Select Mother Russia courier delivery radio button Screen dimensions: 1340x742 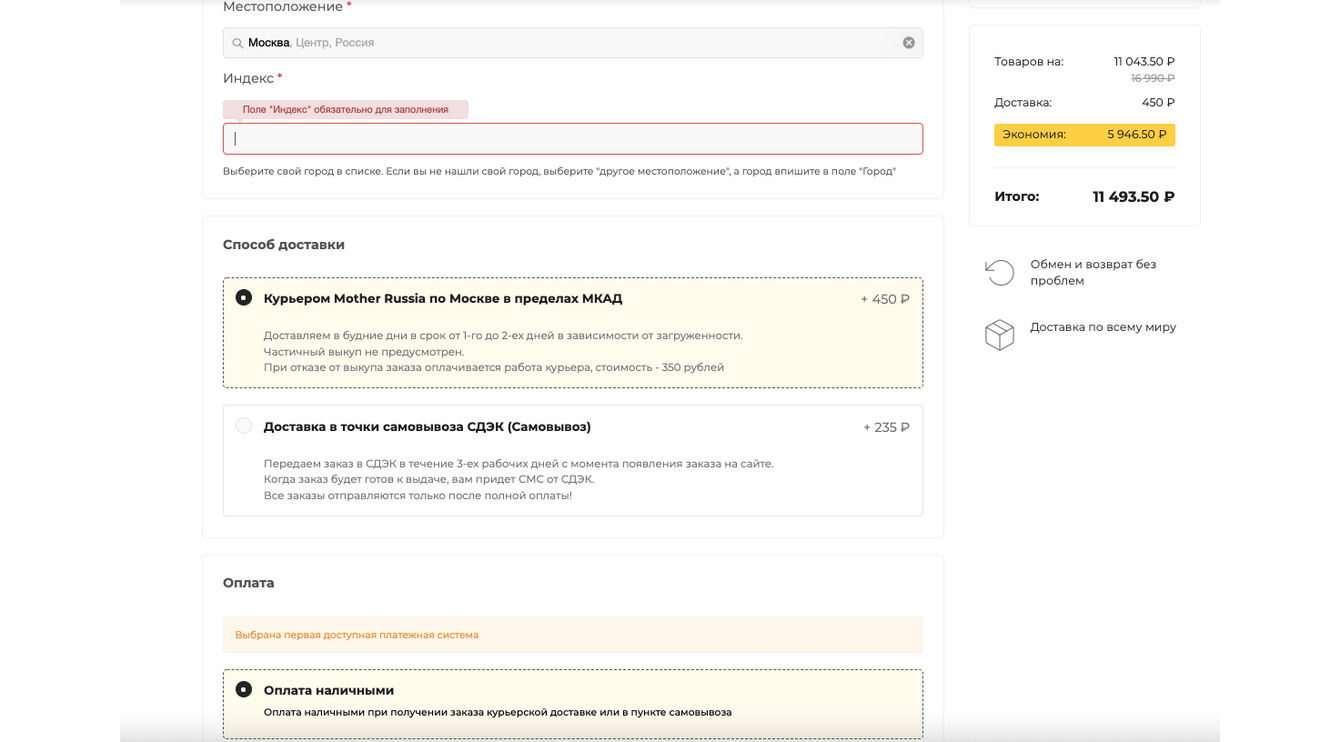[x=244, y=298]
